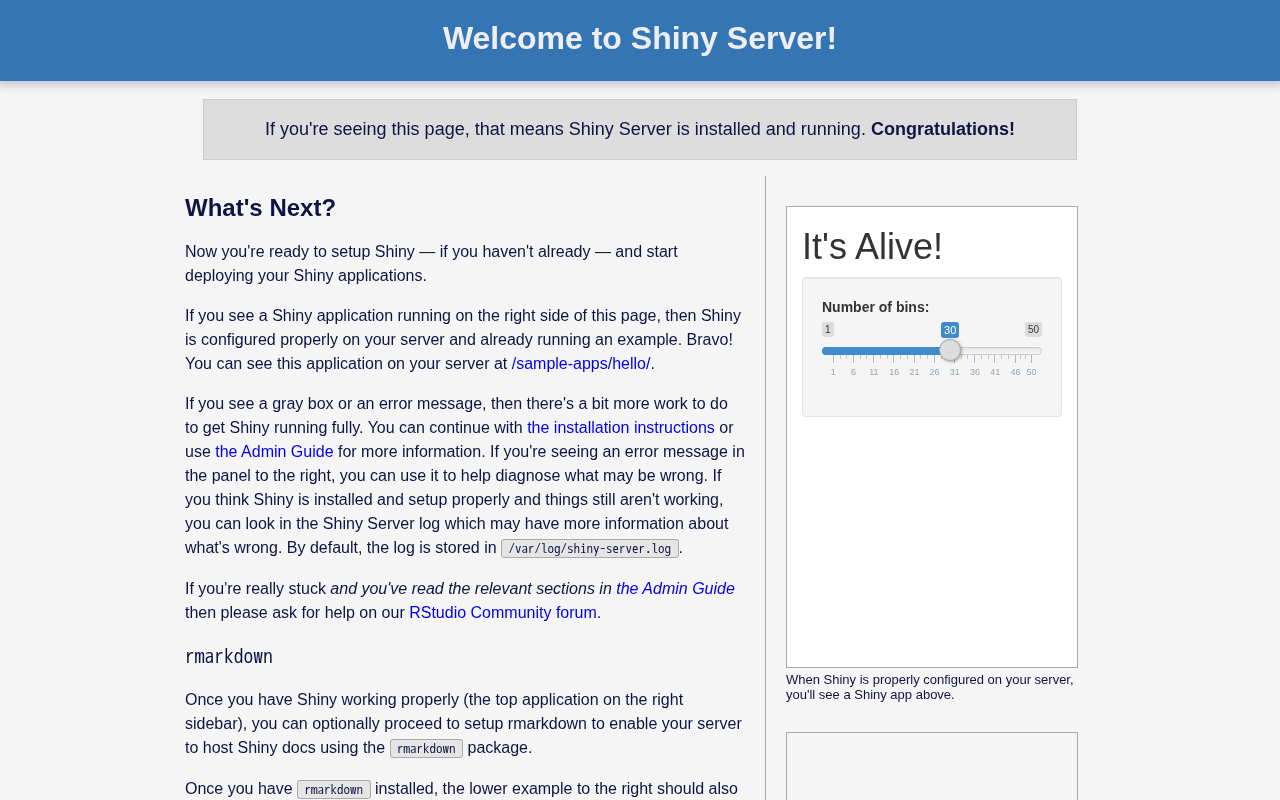Click the caption 'When Shiny is properly configured'
The width and height of the screenshot is (1280, 800).
pyautogui.click(x=930, y=687)
